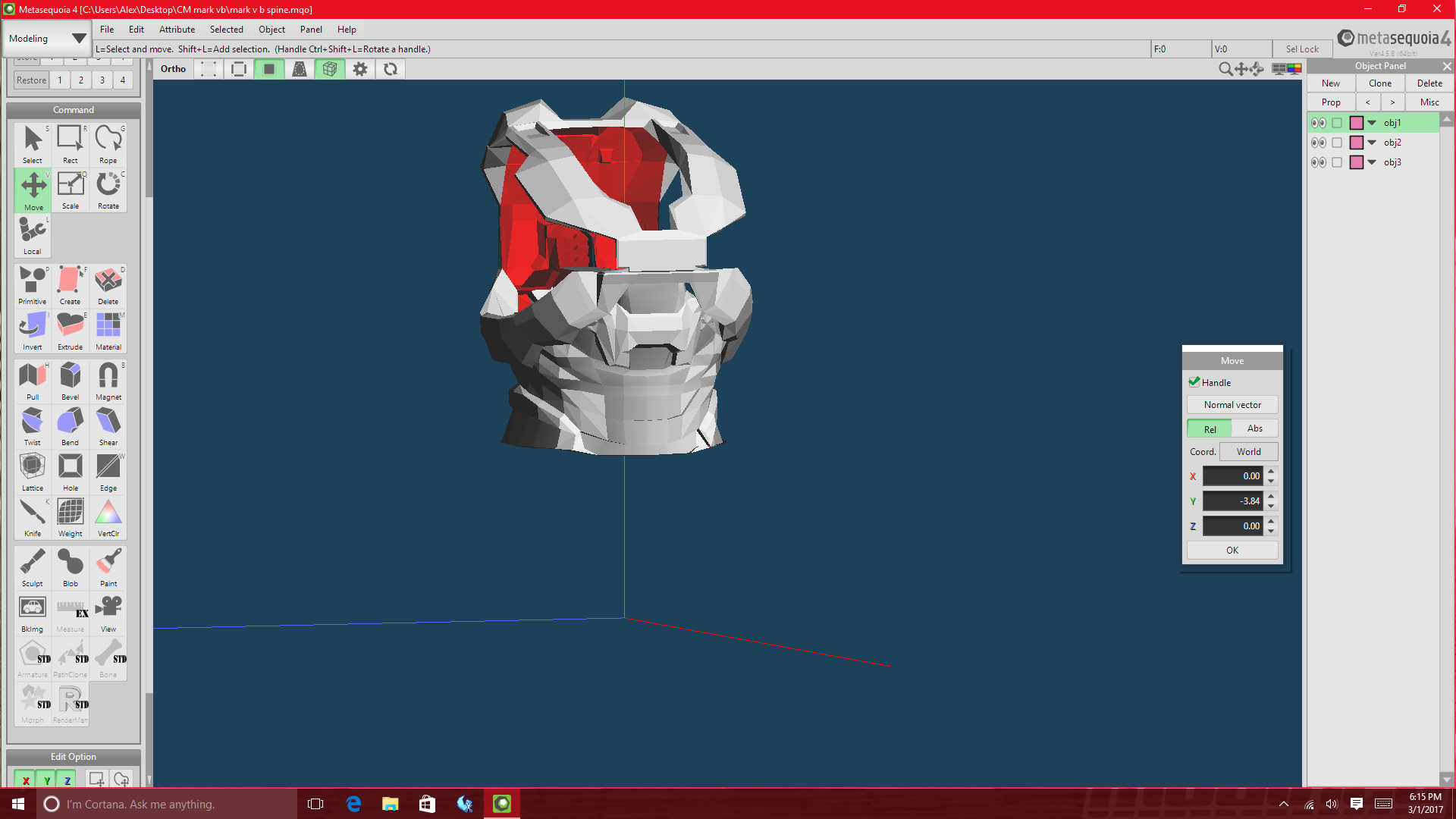The image size is (1456, 819).
Task: Click the Normal vector button
Action: click(x=1232, y=405)
